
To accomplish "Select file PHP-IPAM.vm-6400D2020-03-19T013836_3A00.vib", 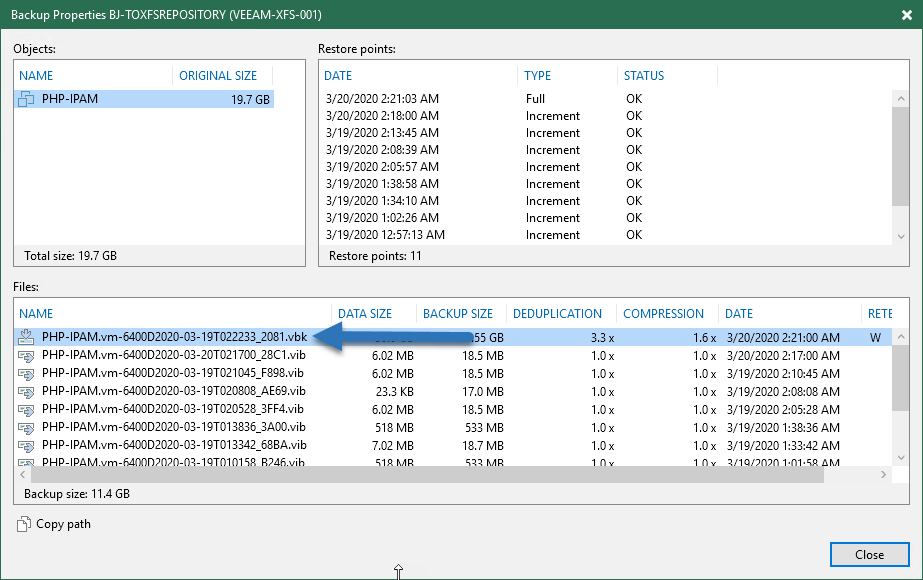I will pyautogui.click(x=174, y=427).
